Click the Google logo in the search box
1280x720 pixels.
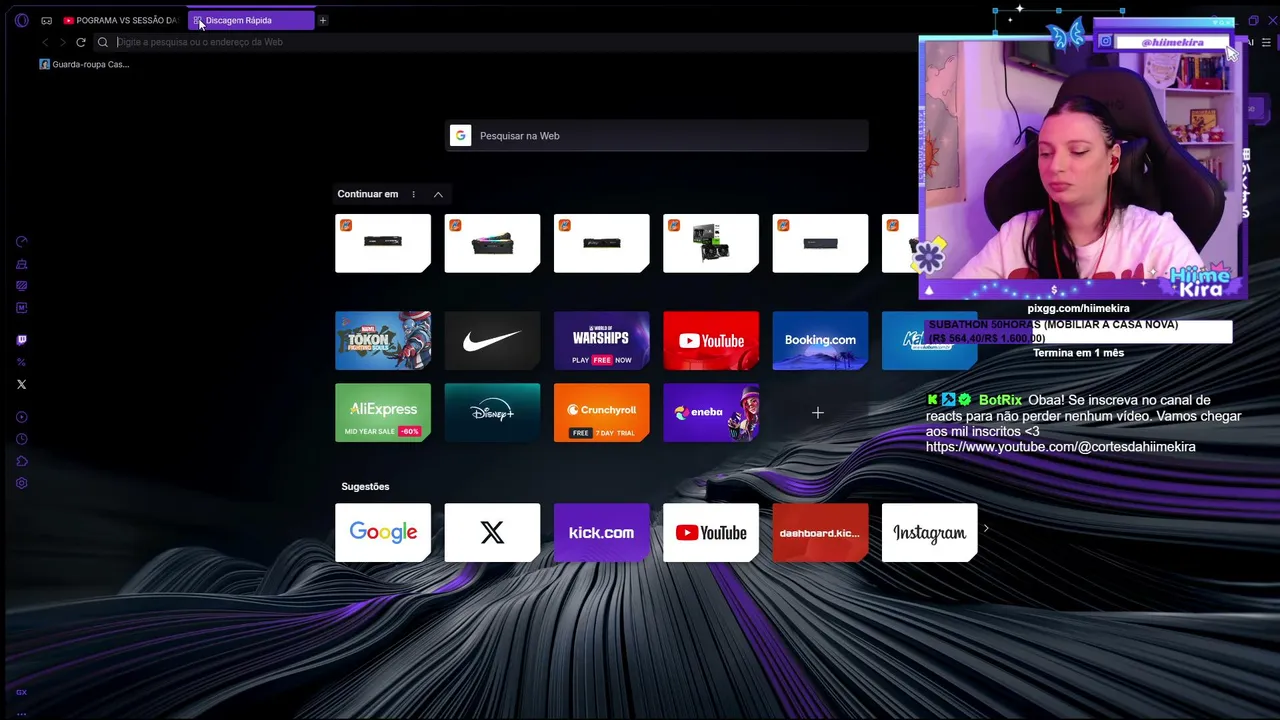tap(460, 136)
